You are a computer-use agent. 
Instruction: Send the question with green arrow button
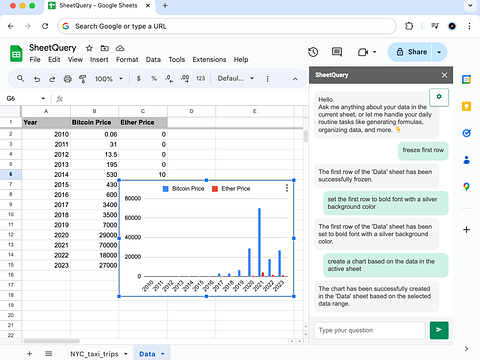pos(439,330)
